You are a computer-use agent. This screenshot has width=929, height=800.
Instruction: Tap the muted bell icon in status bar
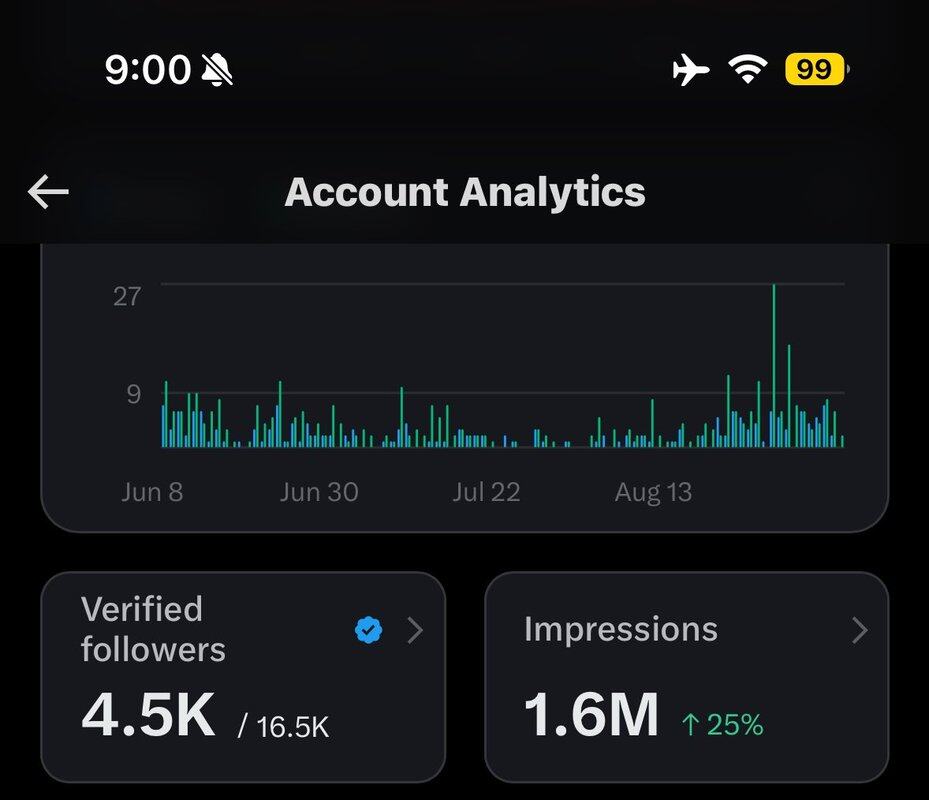point(217,69)
